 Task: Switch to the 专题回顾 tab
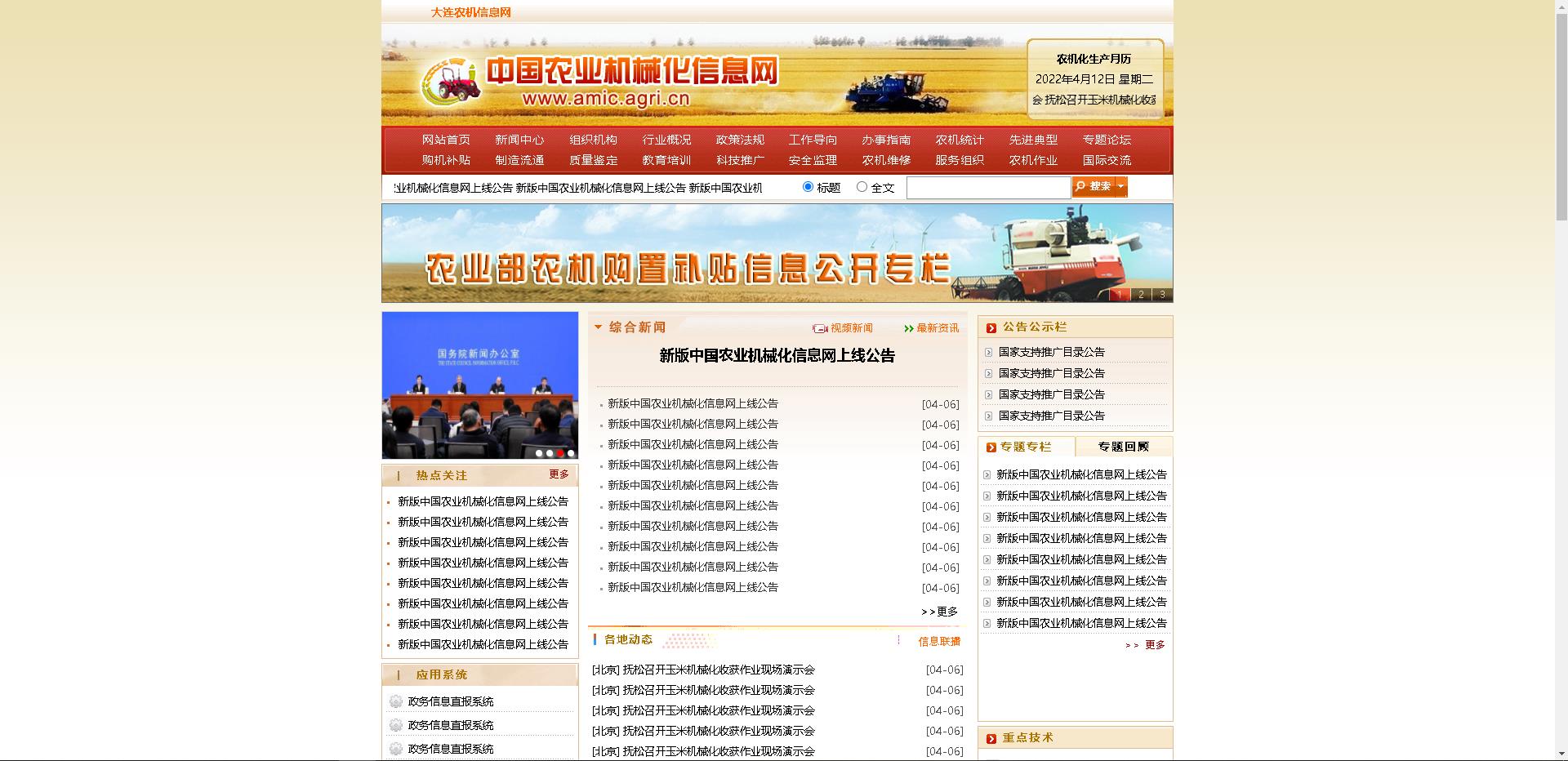(1124, 447)
